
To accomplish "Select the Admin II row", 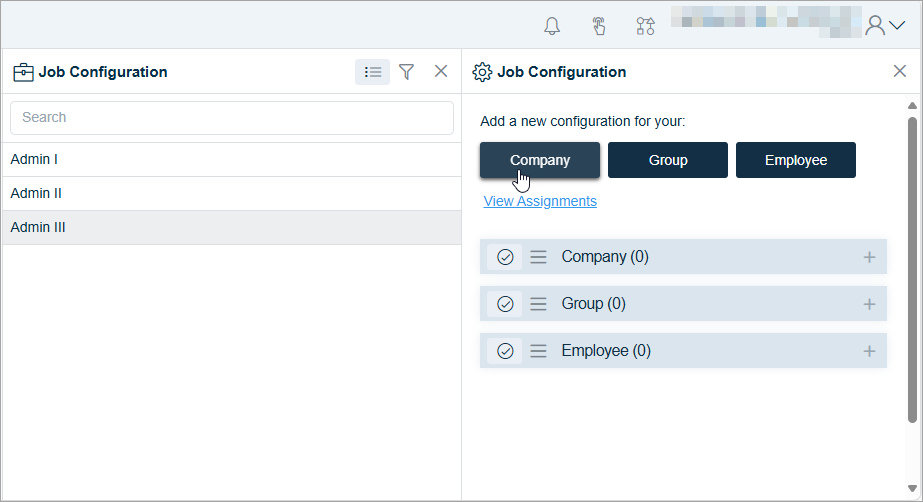I will click(232, 194).
